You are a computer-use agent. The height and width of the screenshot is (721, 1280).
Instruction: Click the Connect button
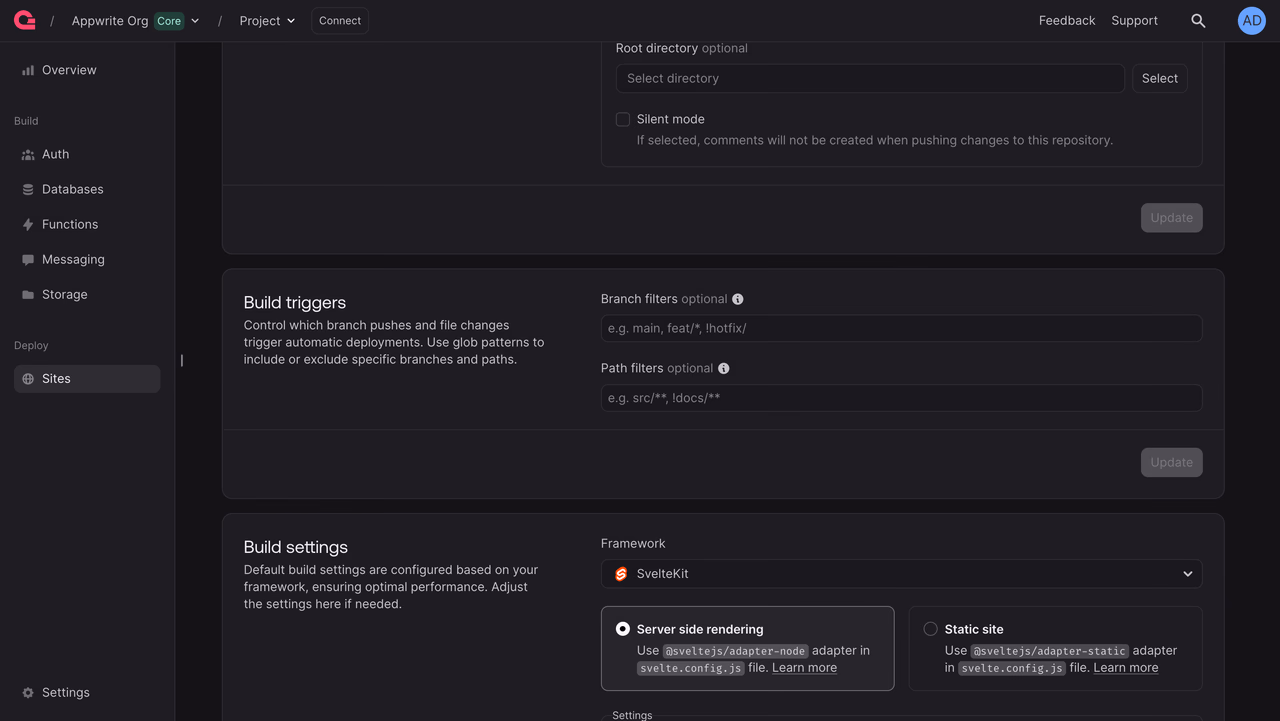coord(340,20)
